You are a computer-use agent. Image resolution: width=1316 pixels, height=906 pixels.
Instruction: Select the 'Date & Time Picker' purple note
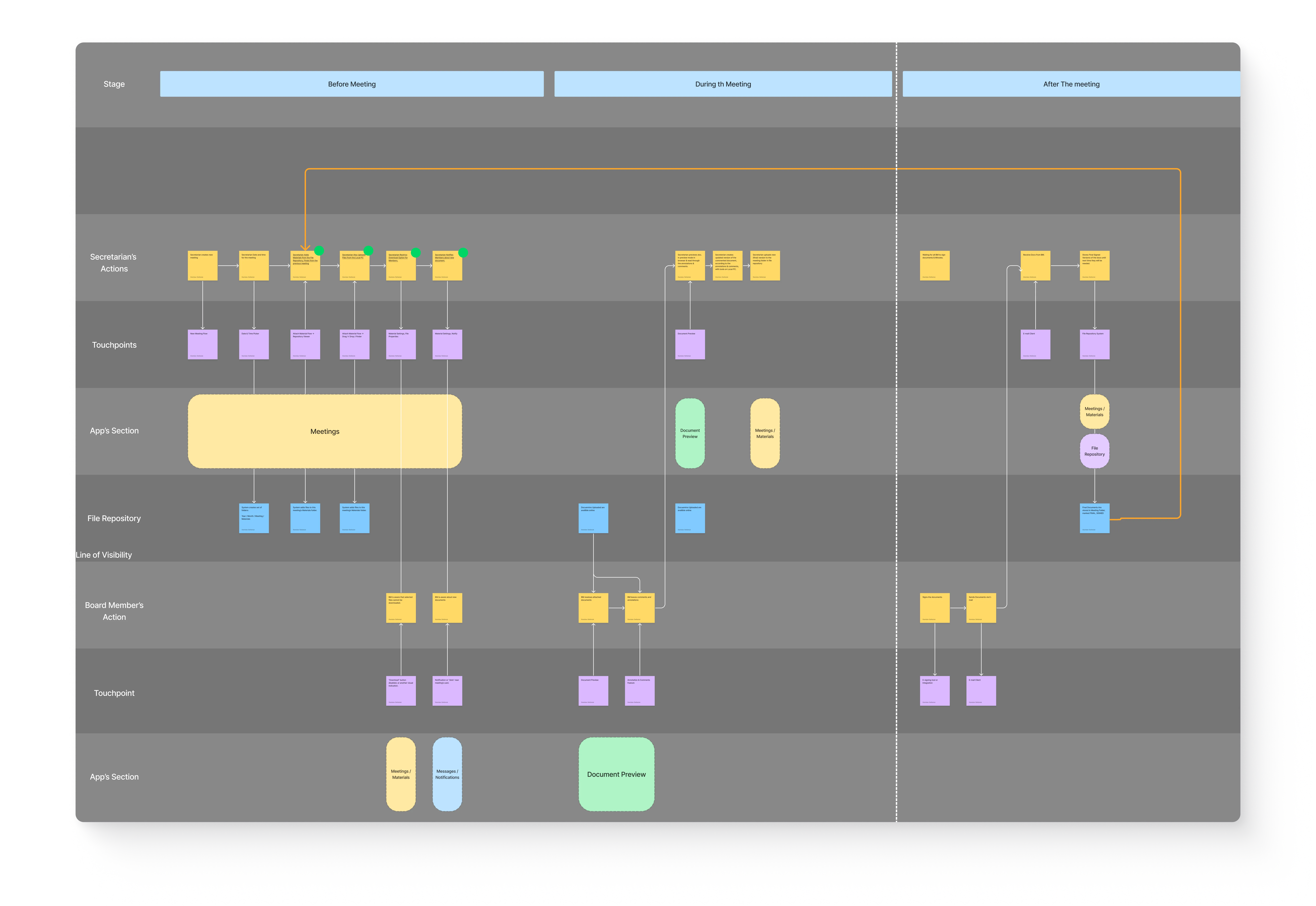point(254,345)
